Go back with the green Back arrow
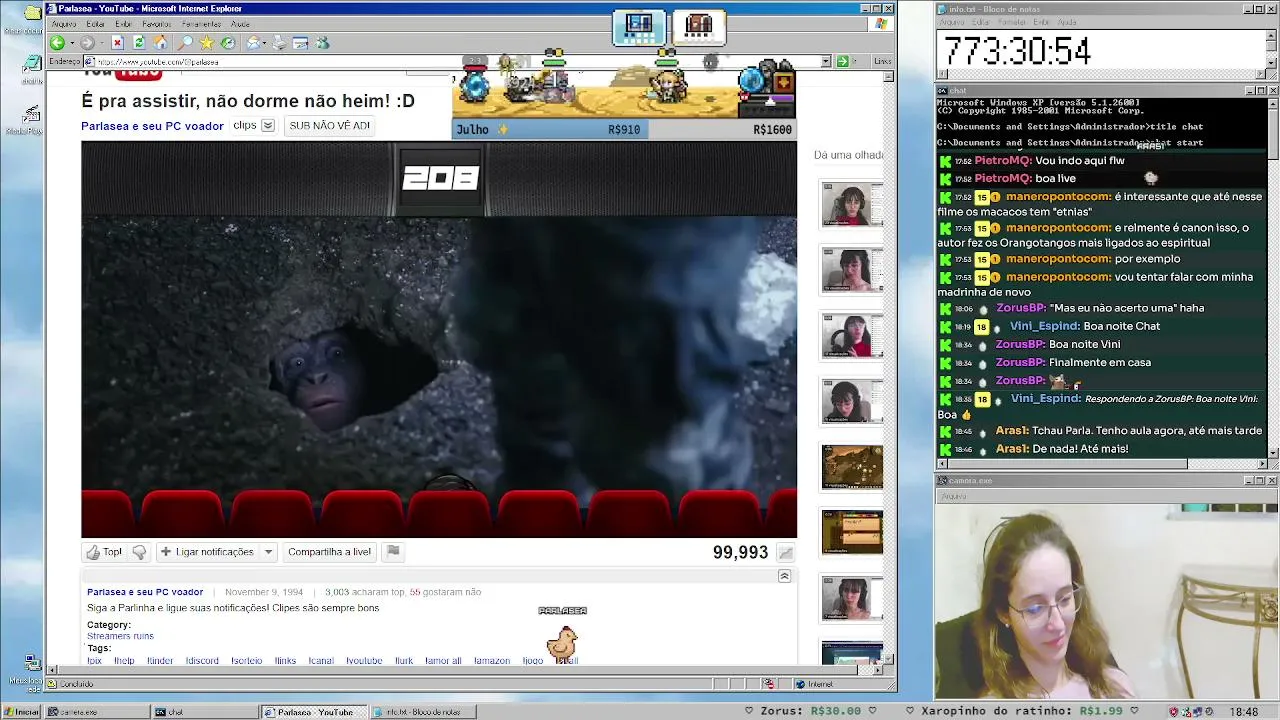The image size is (1280, 720). (x=57, y=43)
